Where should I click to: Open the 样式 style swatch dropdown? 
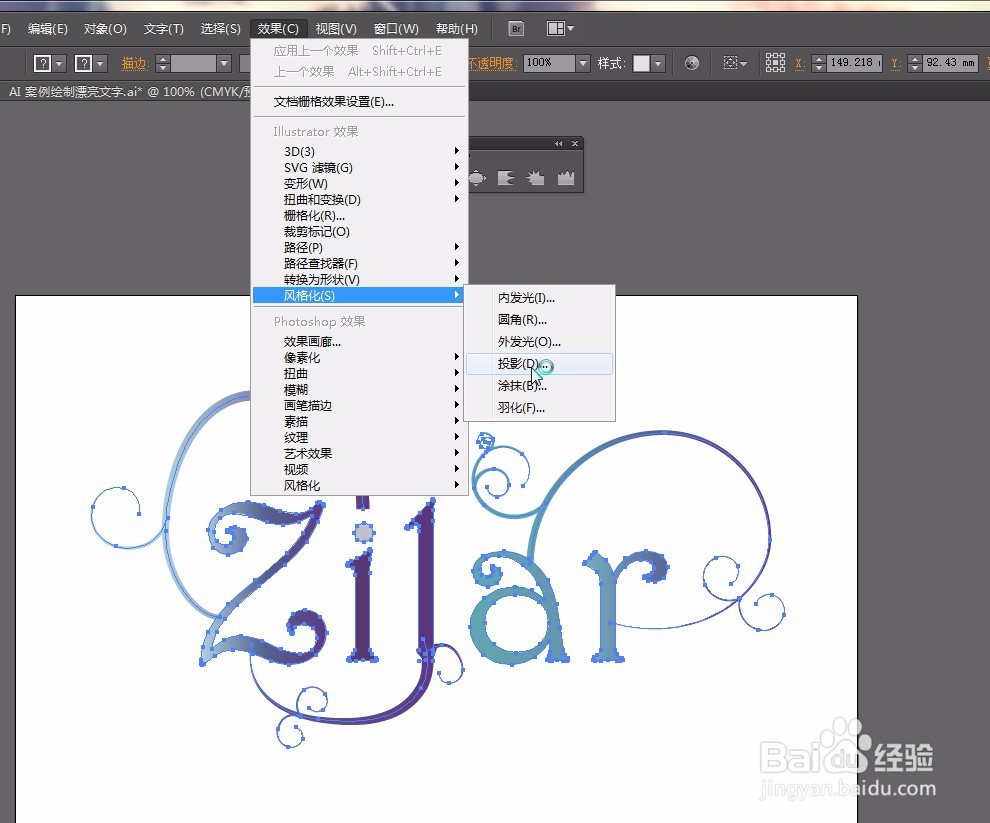(x=655, y=62)
